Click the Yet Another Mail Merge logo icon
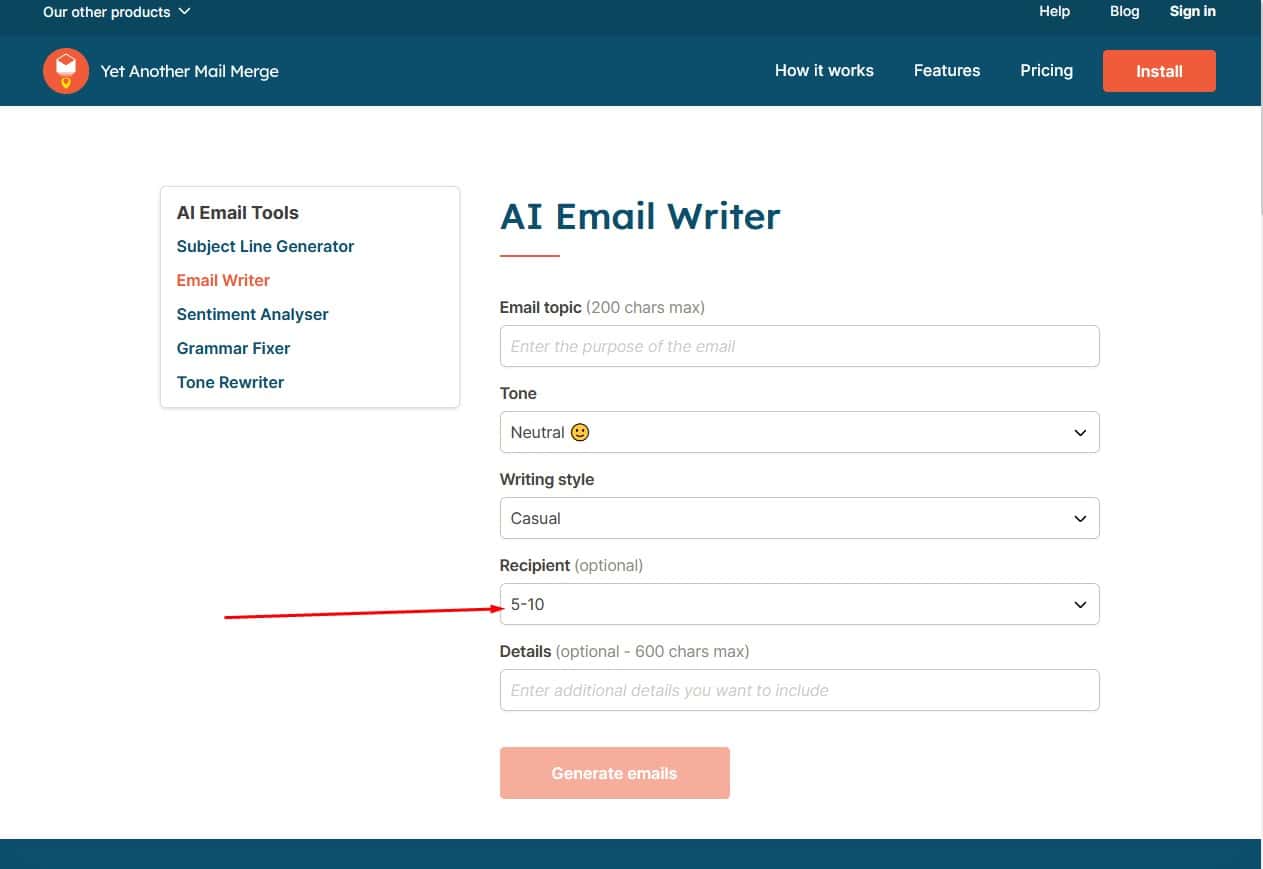This screenshot has height=869, width=1263. tap(65, 70)
